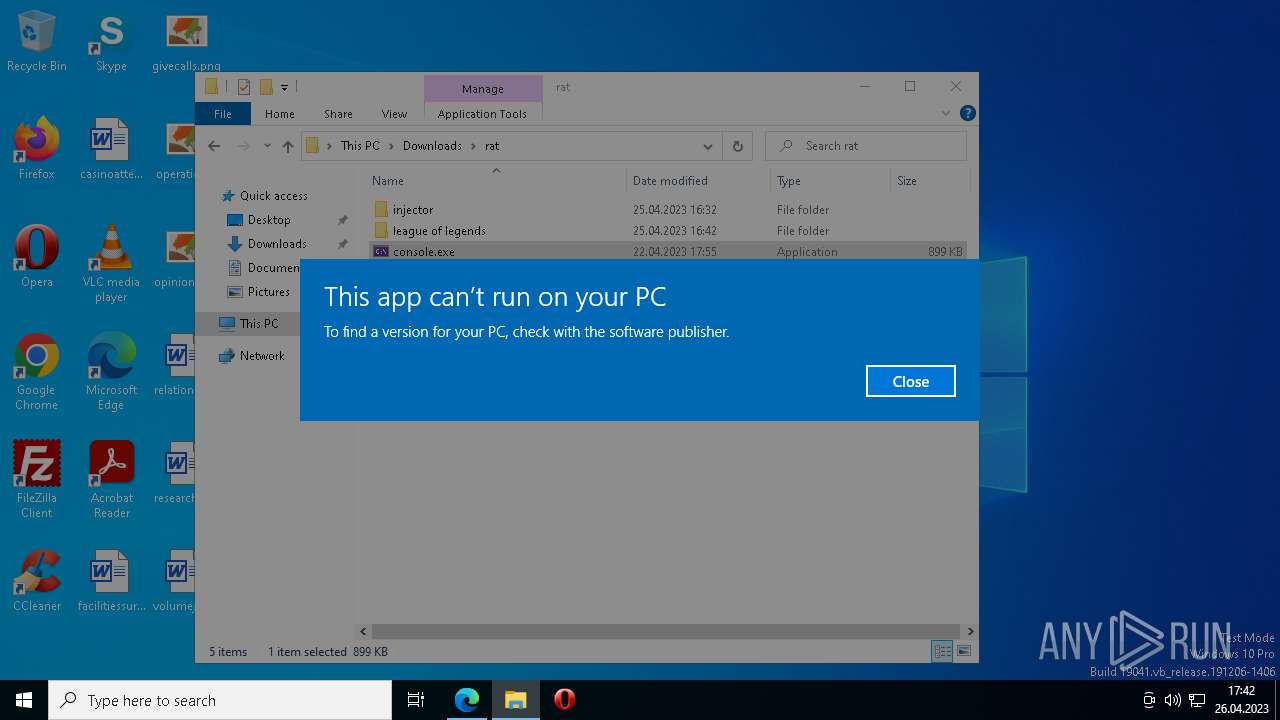The height and width of the screenshot is (720, 1280).
Task: Click the horizontal scrollbar in file list
Action: pos(667,632)
